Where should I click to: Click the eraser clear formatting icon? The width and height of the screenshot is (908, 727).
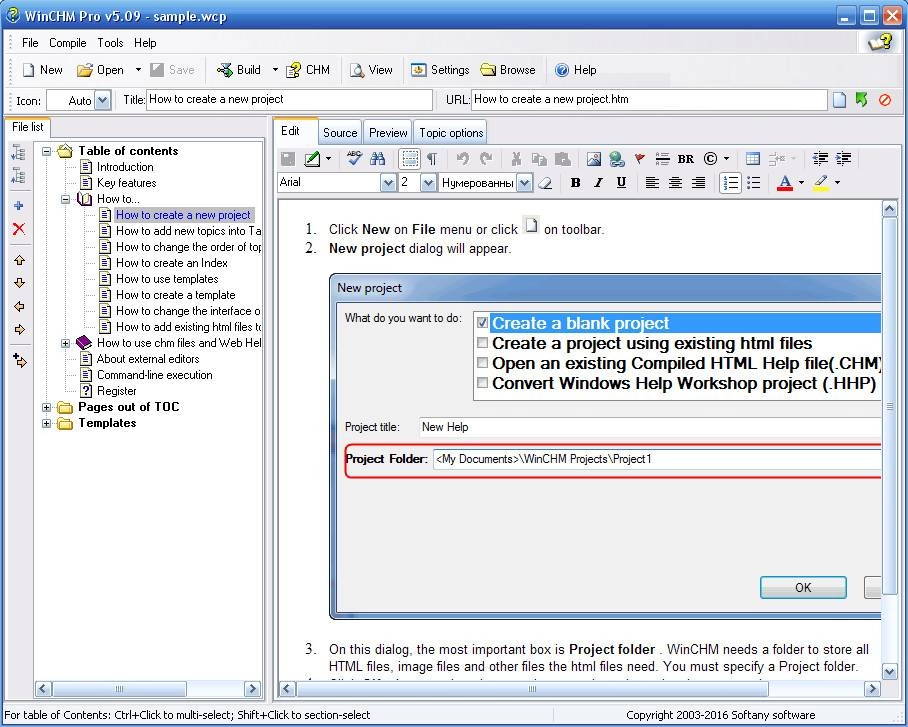click(545, 183)
